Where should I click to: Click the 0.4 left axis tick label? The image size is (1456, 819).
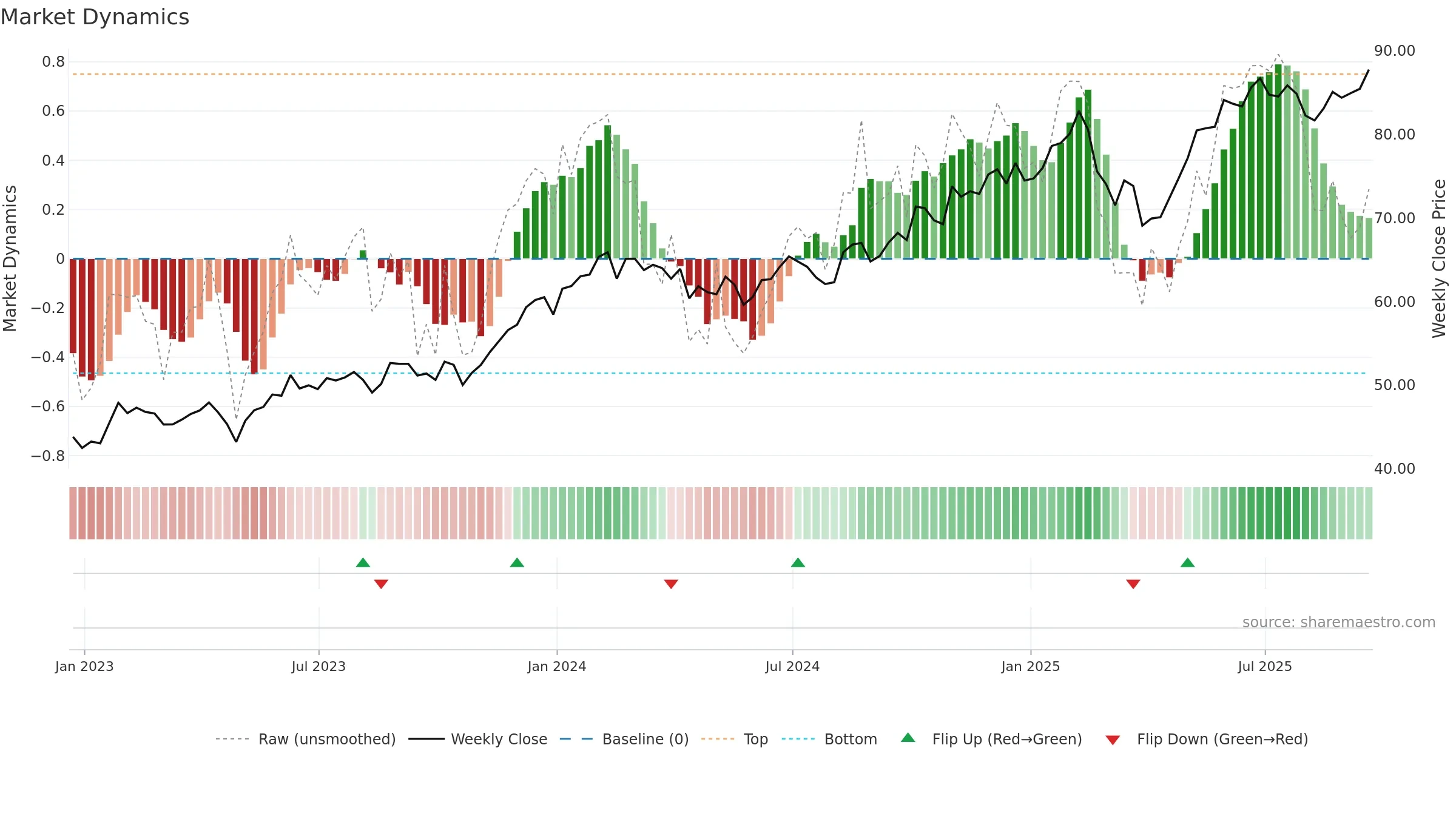point(53,160)
